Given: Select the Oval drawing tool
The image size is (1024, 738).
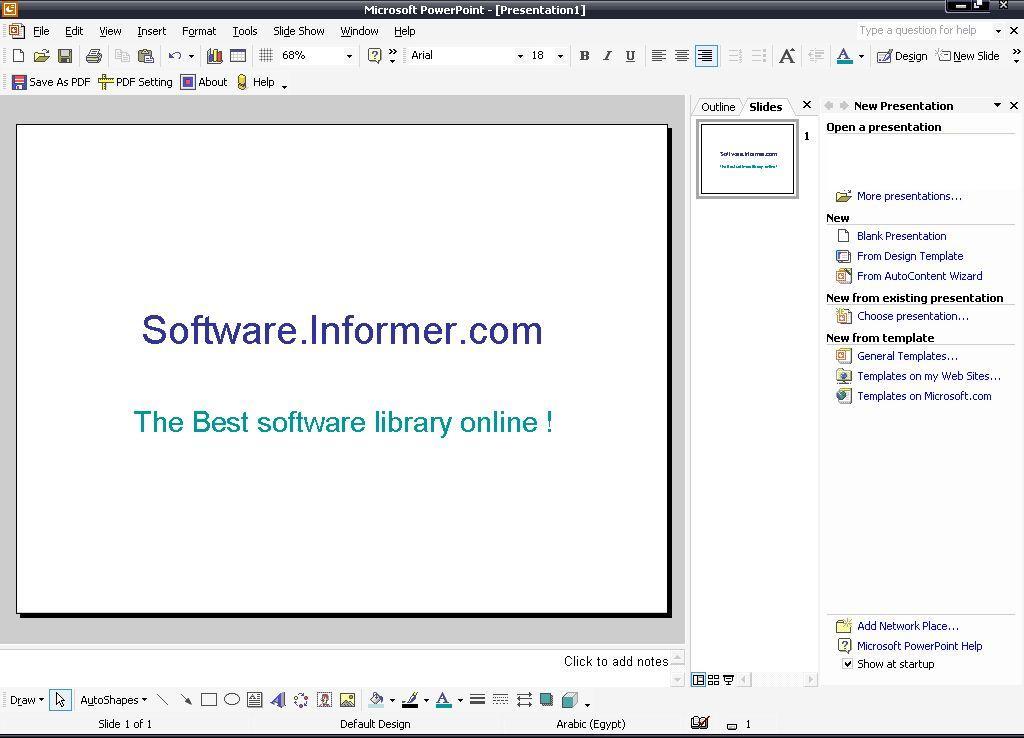Looking at the screenshot, I should click(232, 700).
